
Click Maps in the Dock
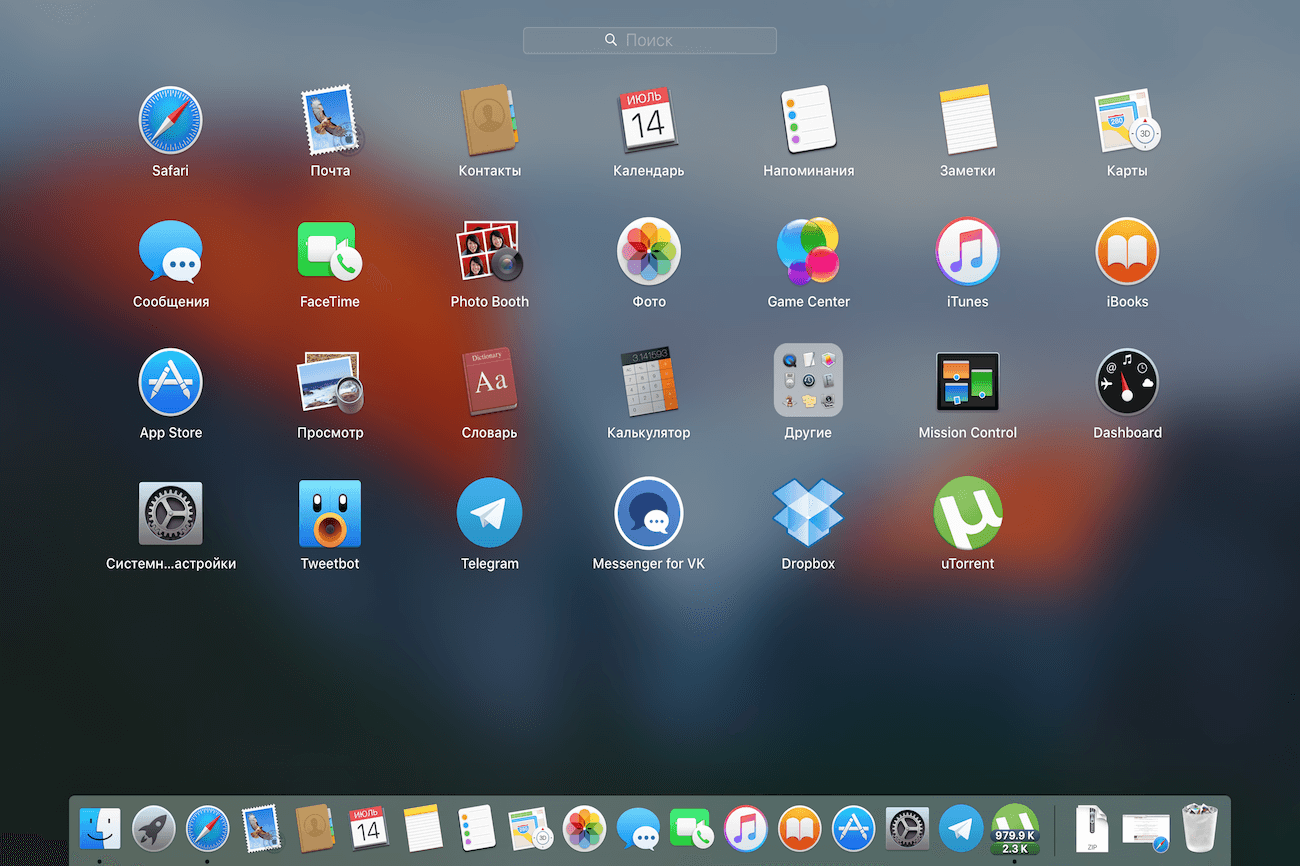531,829
